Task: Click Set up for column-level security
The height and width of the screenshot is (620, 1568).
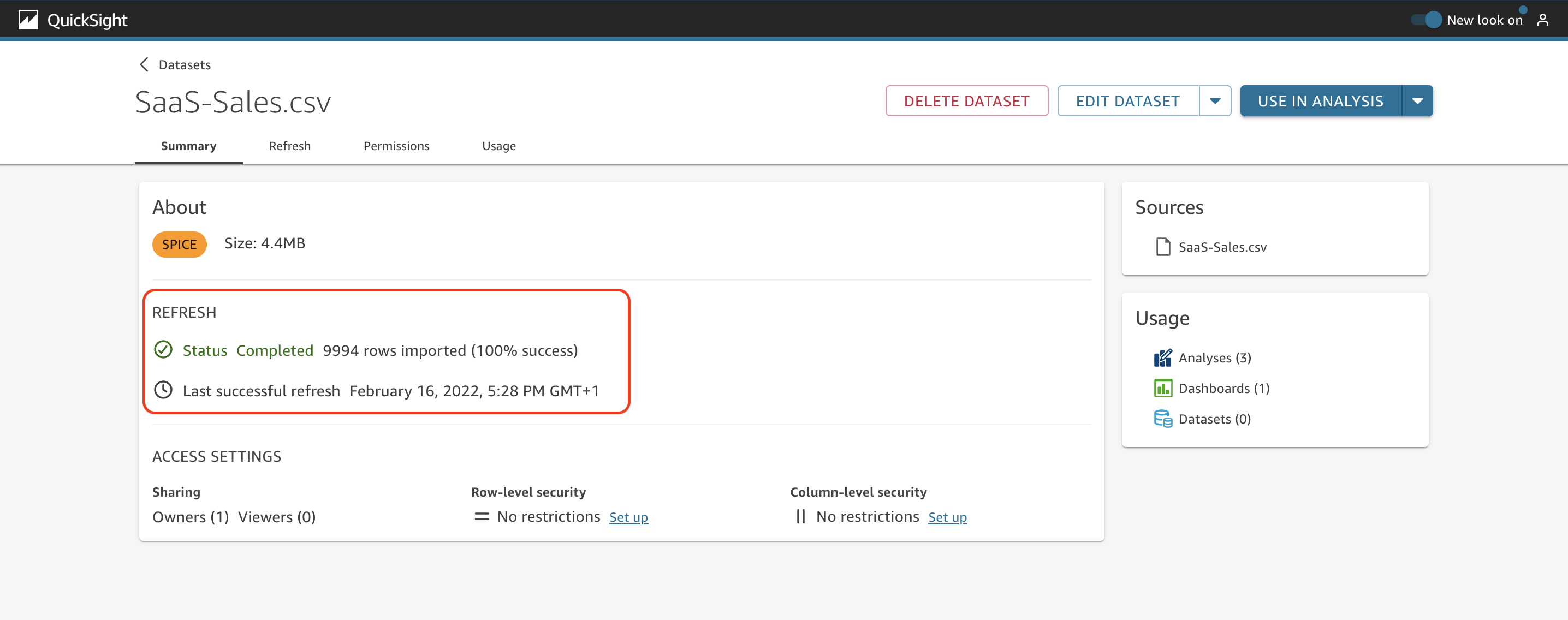Action: (947, 517)
